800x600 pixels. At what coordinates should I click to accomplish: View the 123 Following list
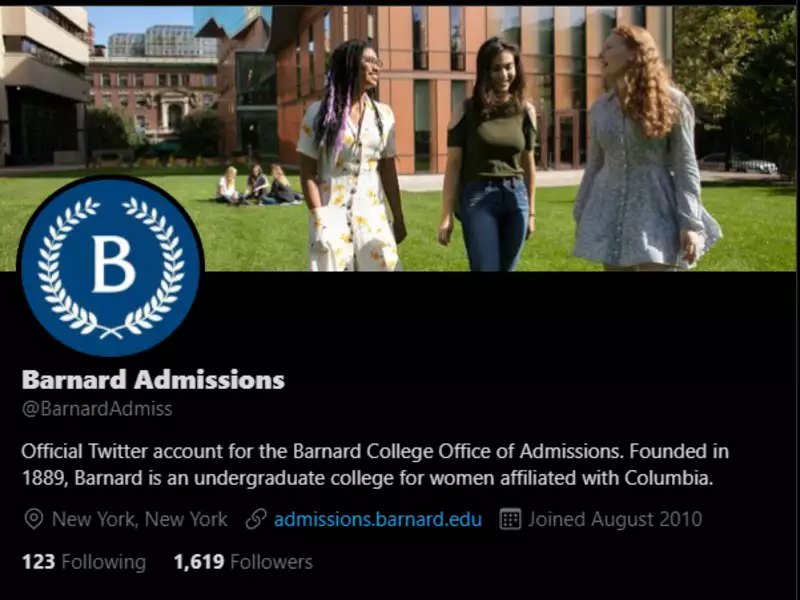(x=84, y=562)
